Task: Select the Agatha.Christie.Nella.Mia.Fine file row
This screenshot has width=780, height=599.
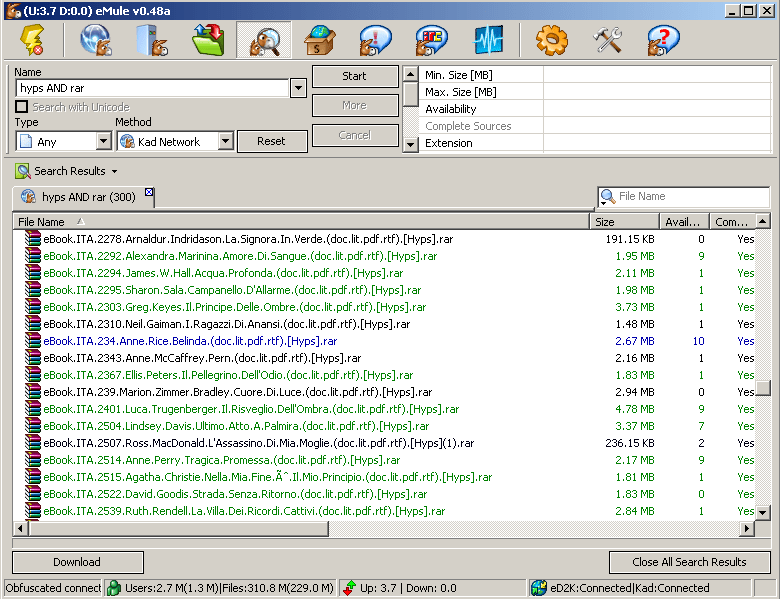Action: 384,477
